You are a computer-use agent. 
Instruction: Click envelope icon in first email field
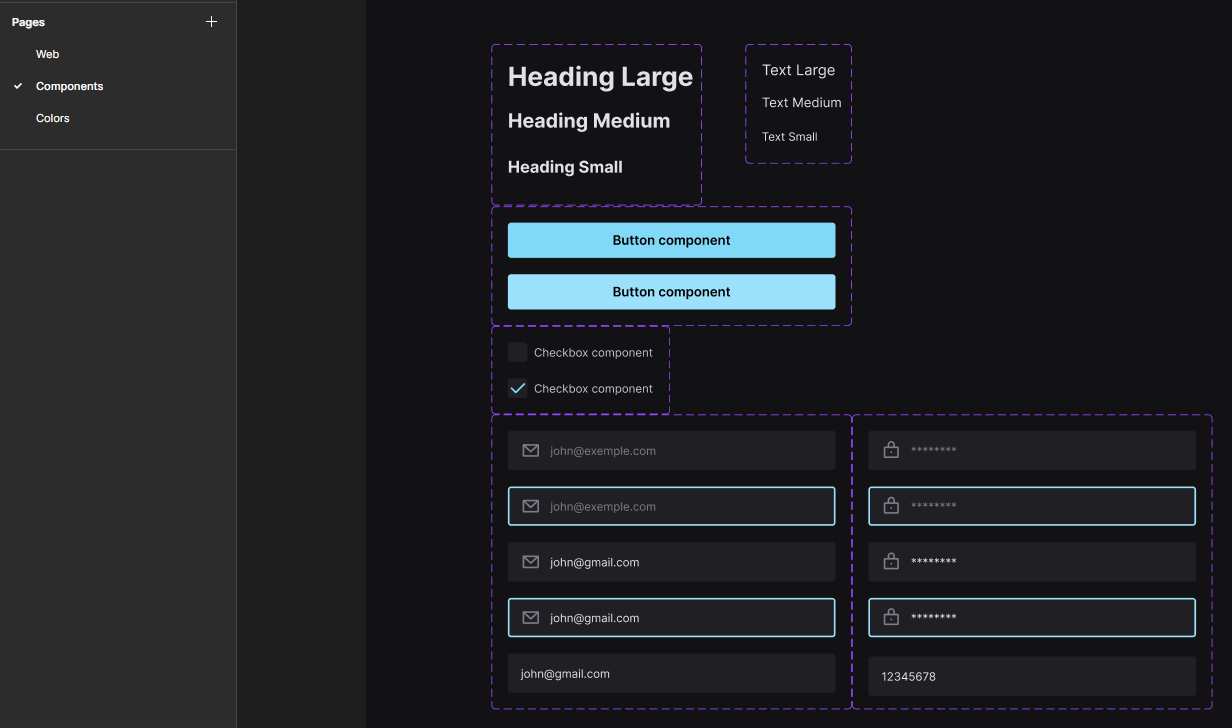pos(531,451)
